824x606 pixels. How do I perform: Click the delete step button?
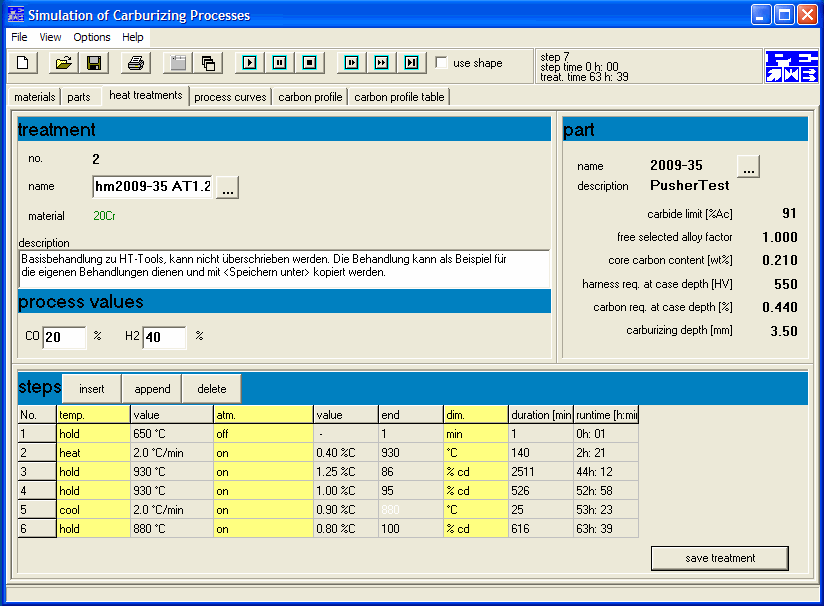(212, 389)
